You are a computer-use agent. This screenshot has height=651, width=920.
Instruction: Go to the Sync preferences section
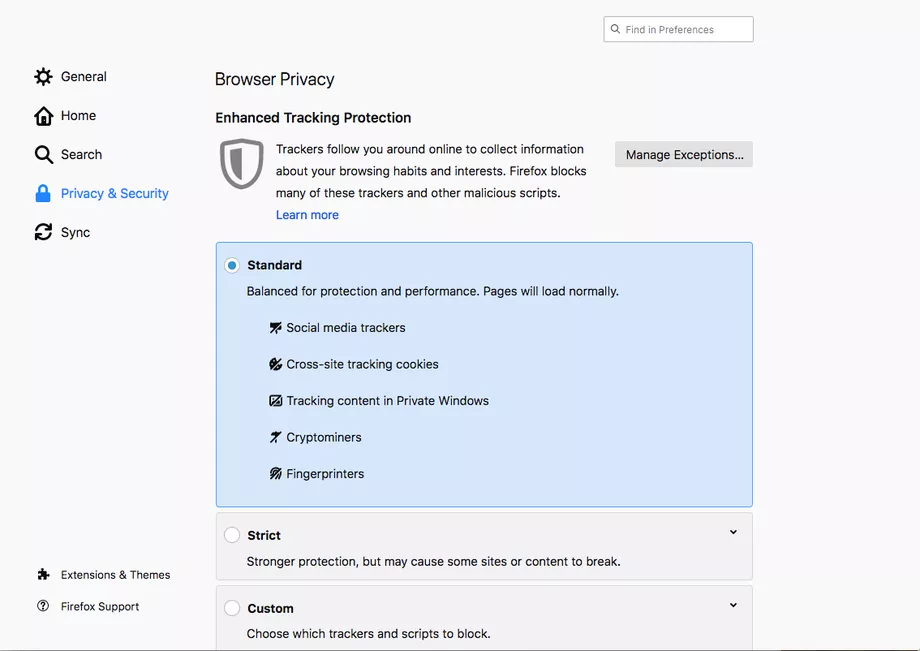pyautogui.click(x=75, y=233)
